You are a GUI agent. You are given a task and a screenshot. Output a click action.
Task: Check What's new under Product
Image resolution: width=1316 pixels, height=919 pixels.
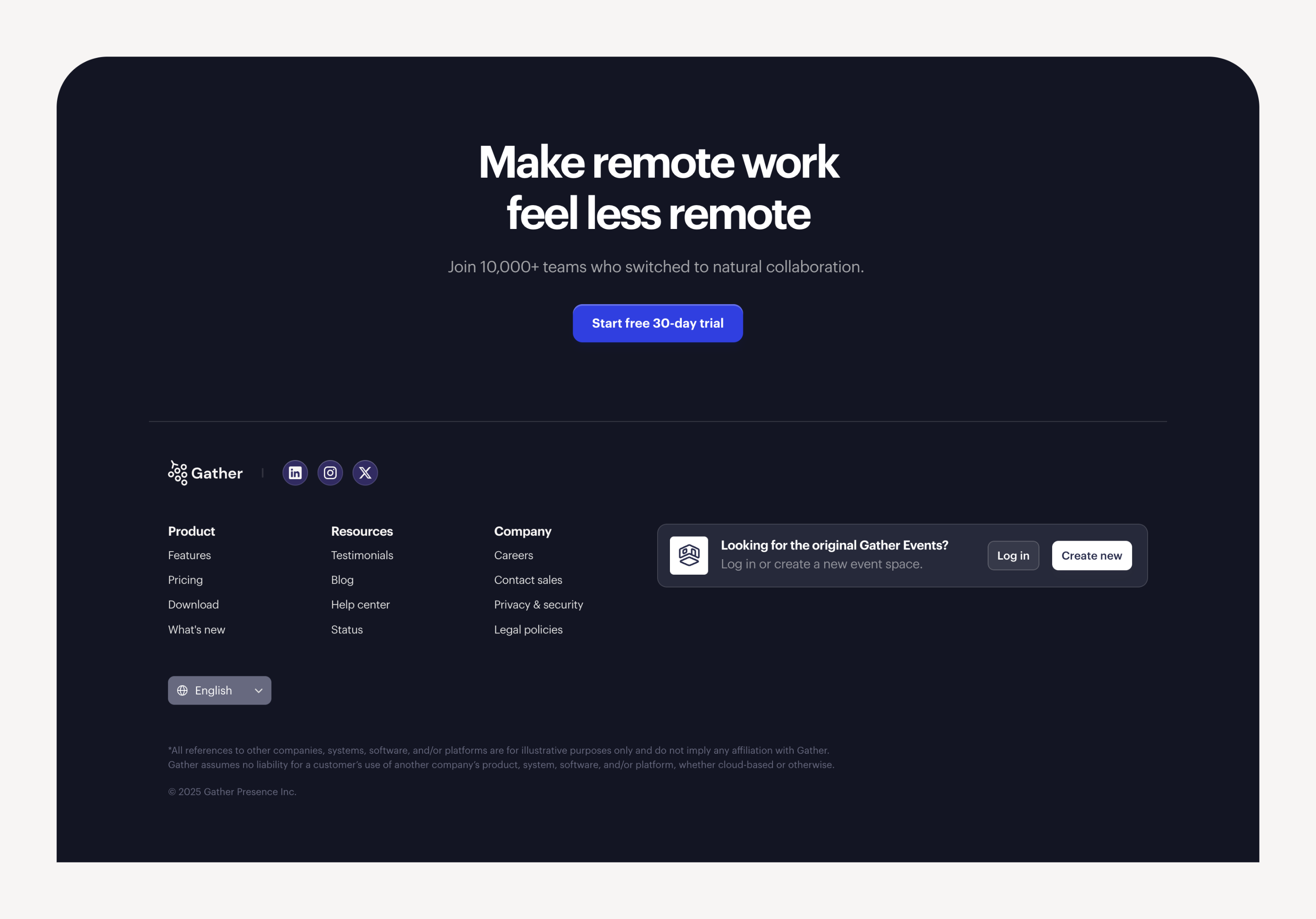coord(196,629)
